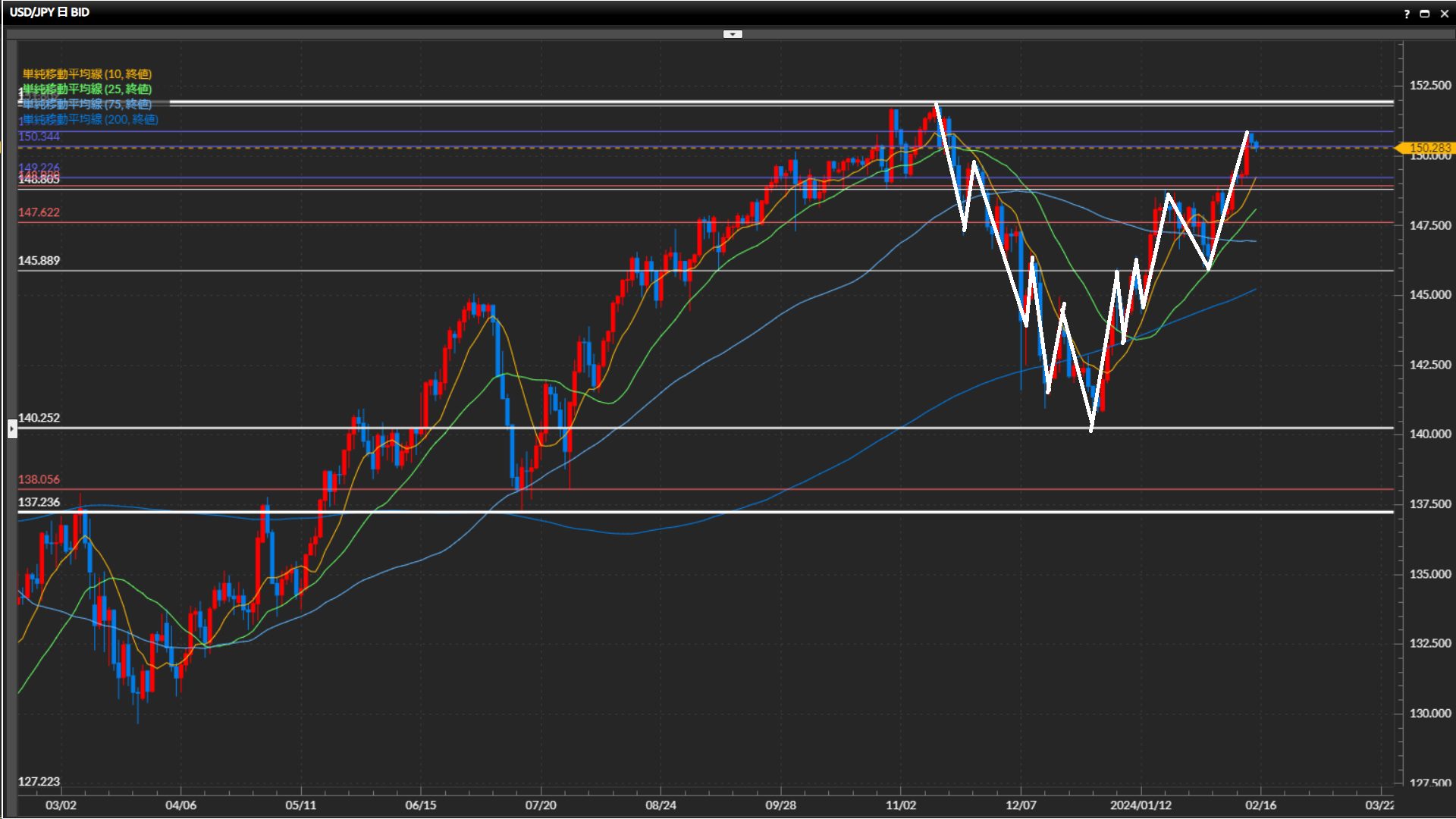The image size is (1456, 819).
Task: Select the orange 10-period moving average legend
Action: pyautogui.click(x=86, y=74)
